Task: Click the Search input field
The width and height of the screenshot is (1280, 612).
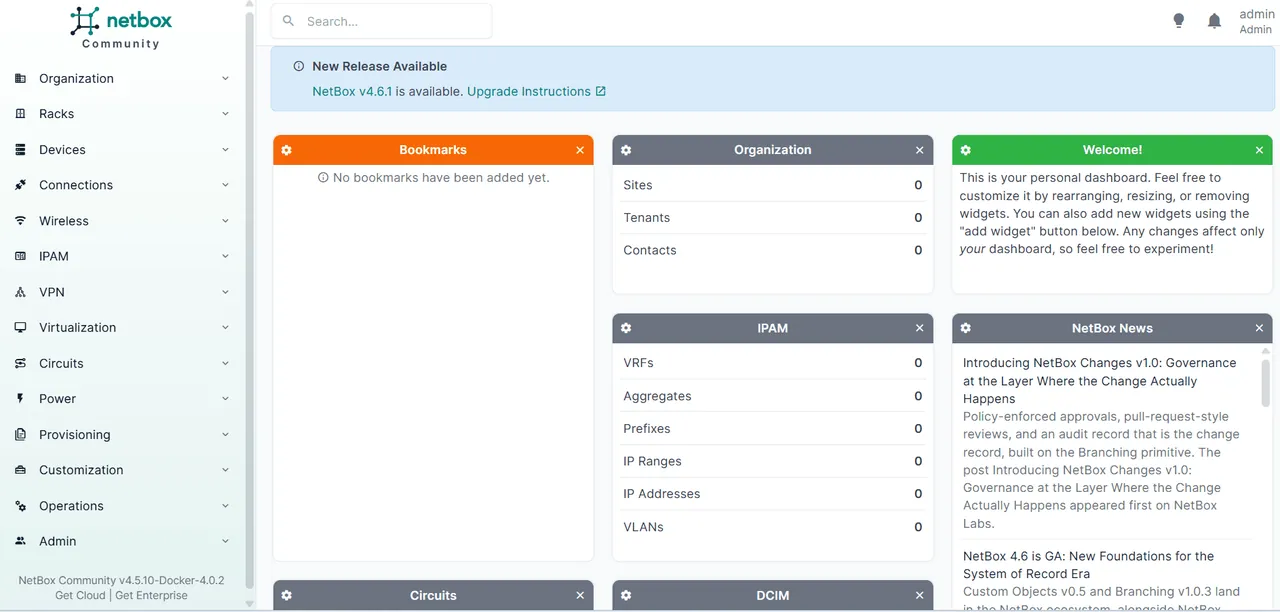Action: 381,21
